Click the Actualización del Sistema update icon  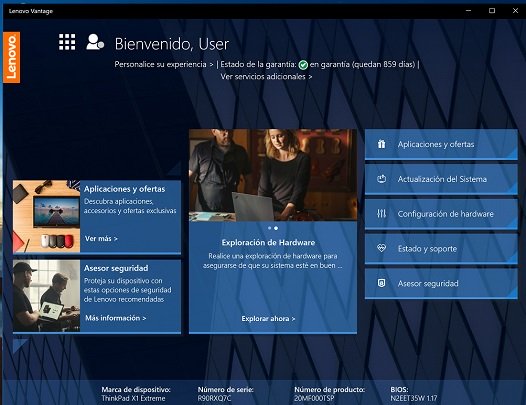click(381, 179)
